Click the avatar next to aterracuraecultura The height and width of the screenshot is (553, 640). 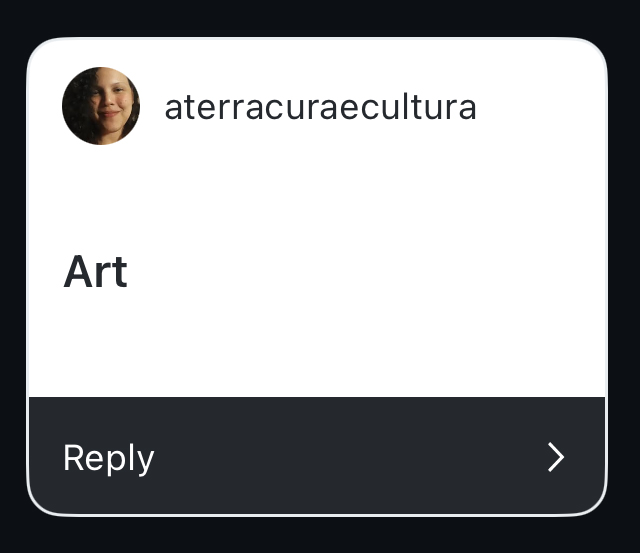pyautogui.click(x=101, y=106)
